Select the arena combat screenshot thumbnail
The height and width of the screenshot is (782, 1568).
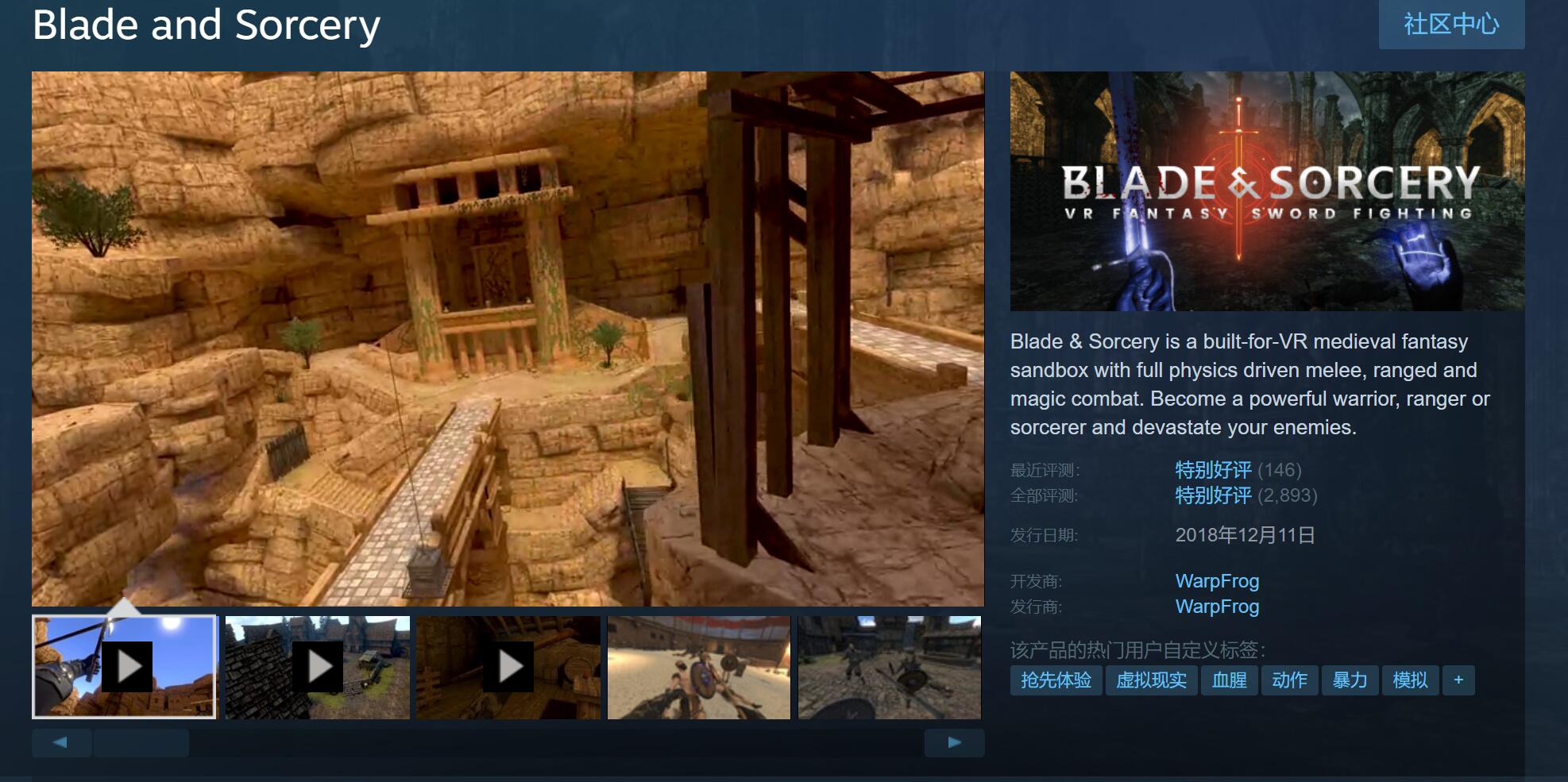pyautogui.click(x=699, y=668)
